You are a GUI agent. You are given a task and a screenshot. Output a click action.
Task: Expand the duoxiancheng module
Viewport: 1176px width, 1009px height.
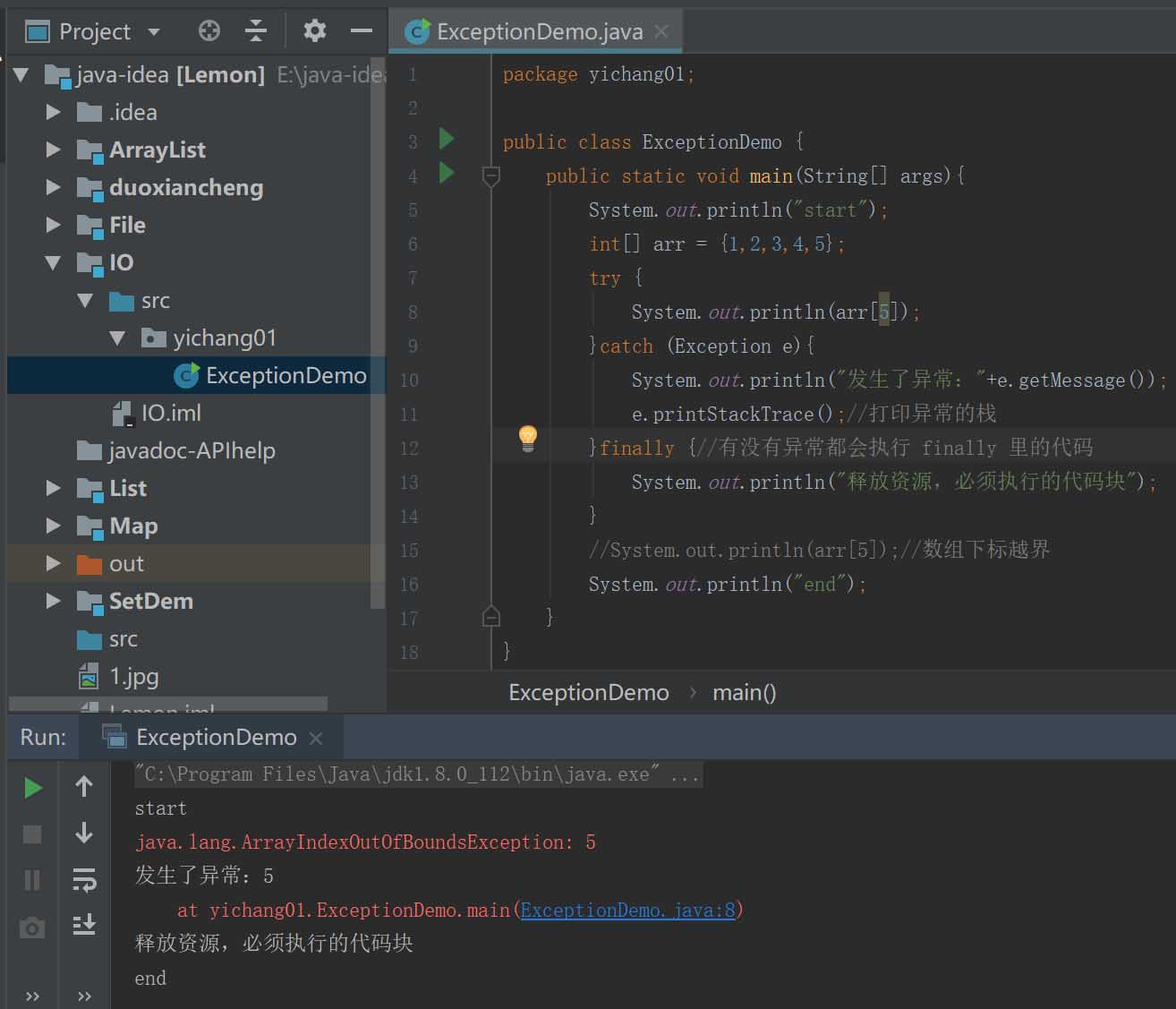53,187
